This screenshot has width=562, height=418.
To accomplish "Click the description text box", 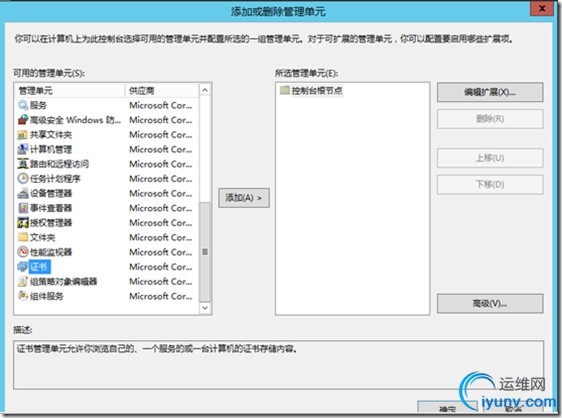I will click(x=278, y=365).
